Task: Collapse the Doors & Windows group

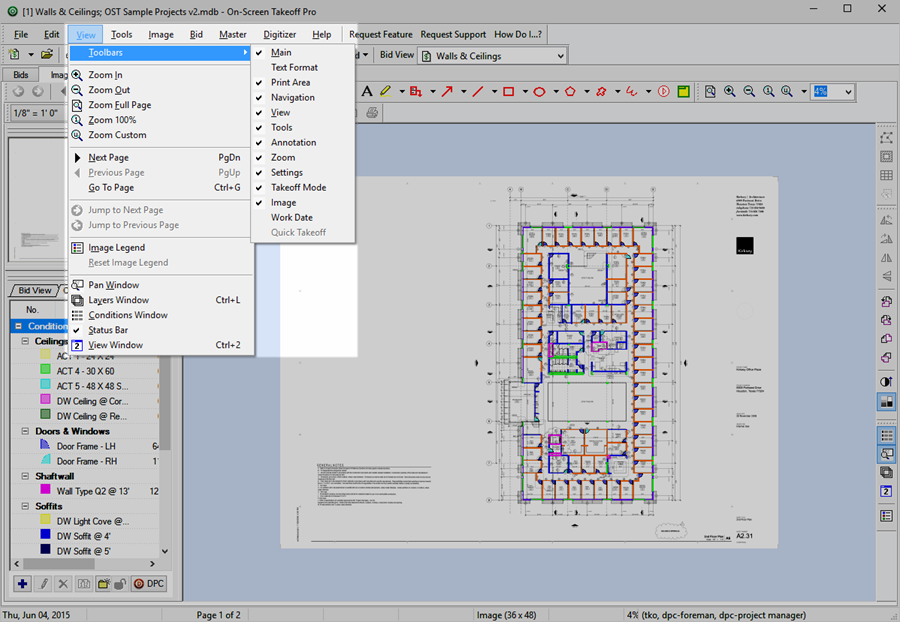Action: tap(25, 431)
